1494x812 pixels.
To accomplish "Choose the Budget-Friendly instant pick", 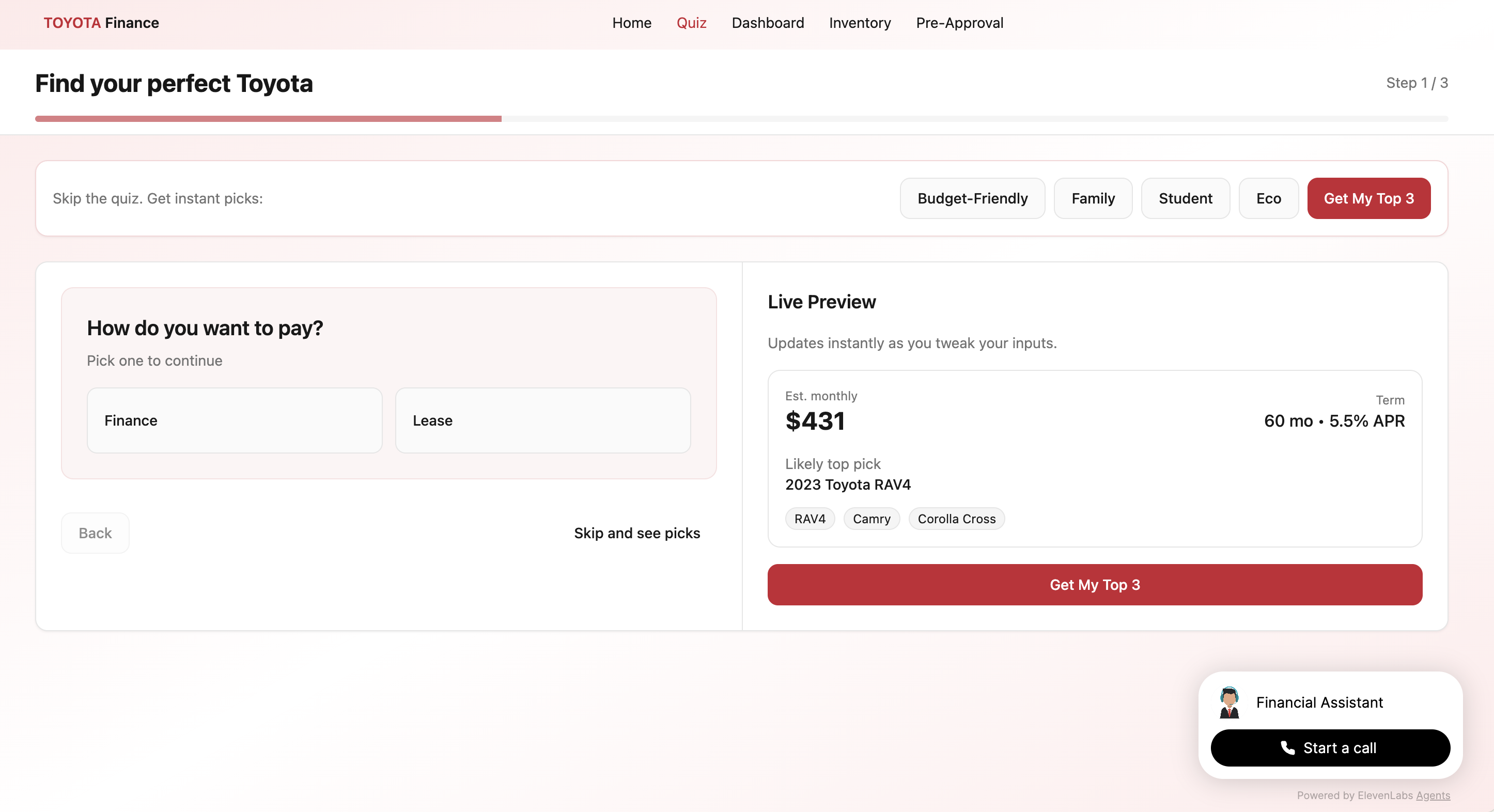I will click(972, 198).
